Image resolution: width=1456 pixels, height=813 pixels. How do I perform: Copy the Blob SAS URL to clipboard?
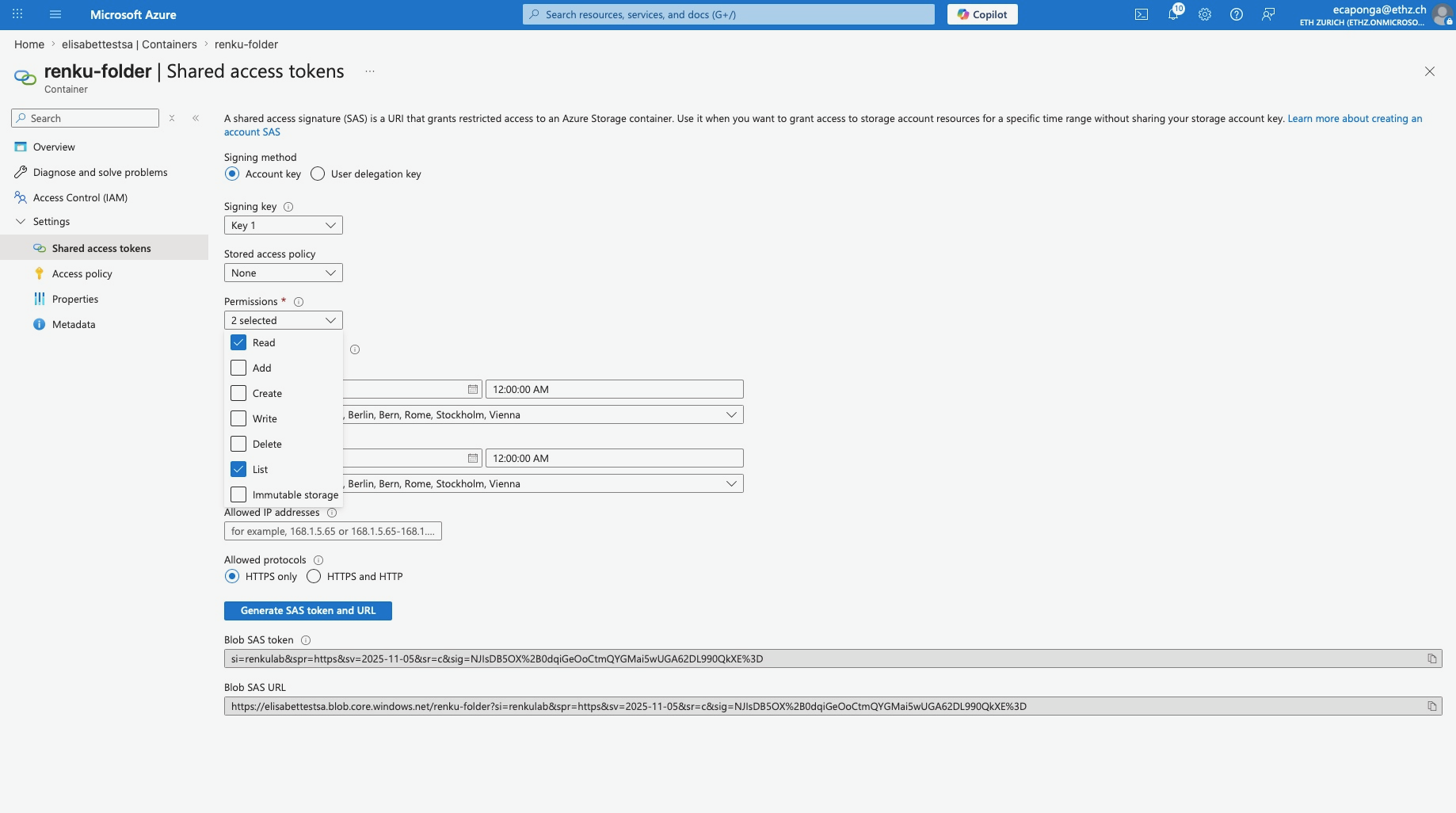click(1432, 706)
